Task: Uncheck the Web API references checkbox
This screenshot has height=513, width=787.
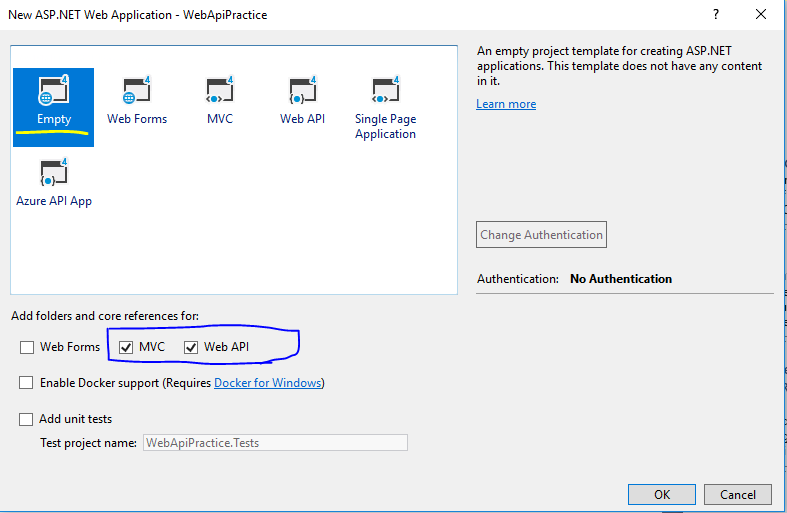Action: (191, 347)
